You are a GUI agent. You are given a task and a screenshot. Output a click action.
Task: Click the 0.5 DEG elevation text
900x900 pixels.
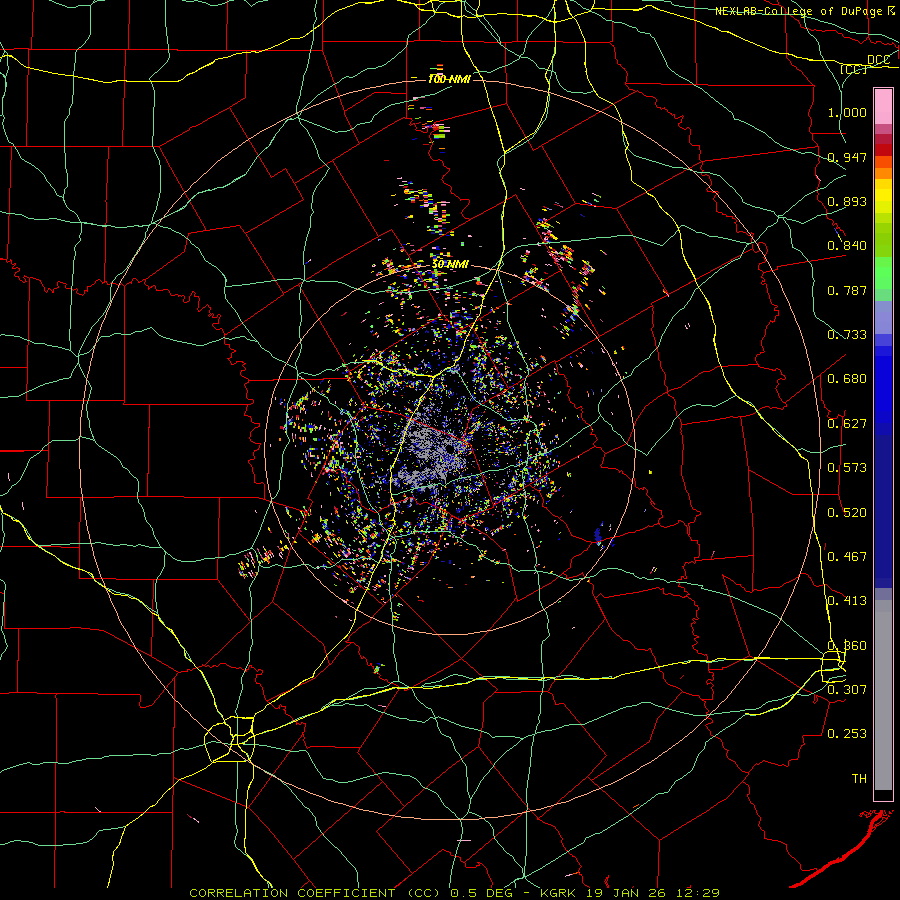click(x=480, y=893)
